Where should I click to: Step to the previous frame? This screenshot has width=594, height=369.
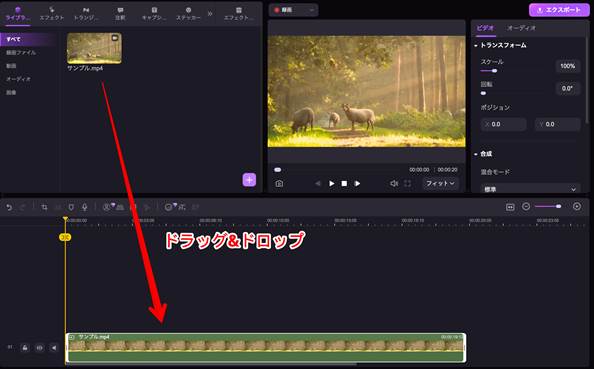(x=318, y=184)
